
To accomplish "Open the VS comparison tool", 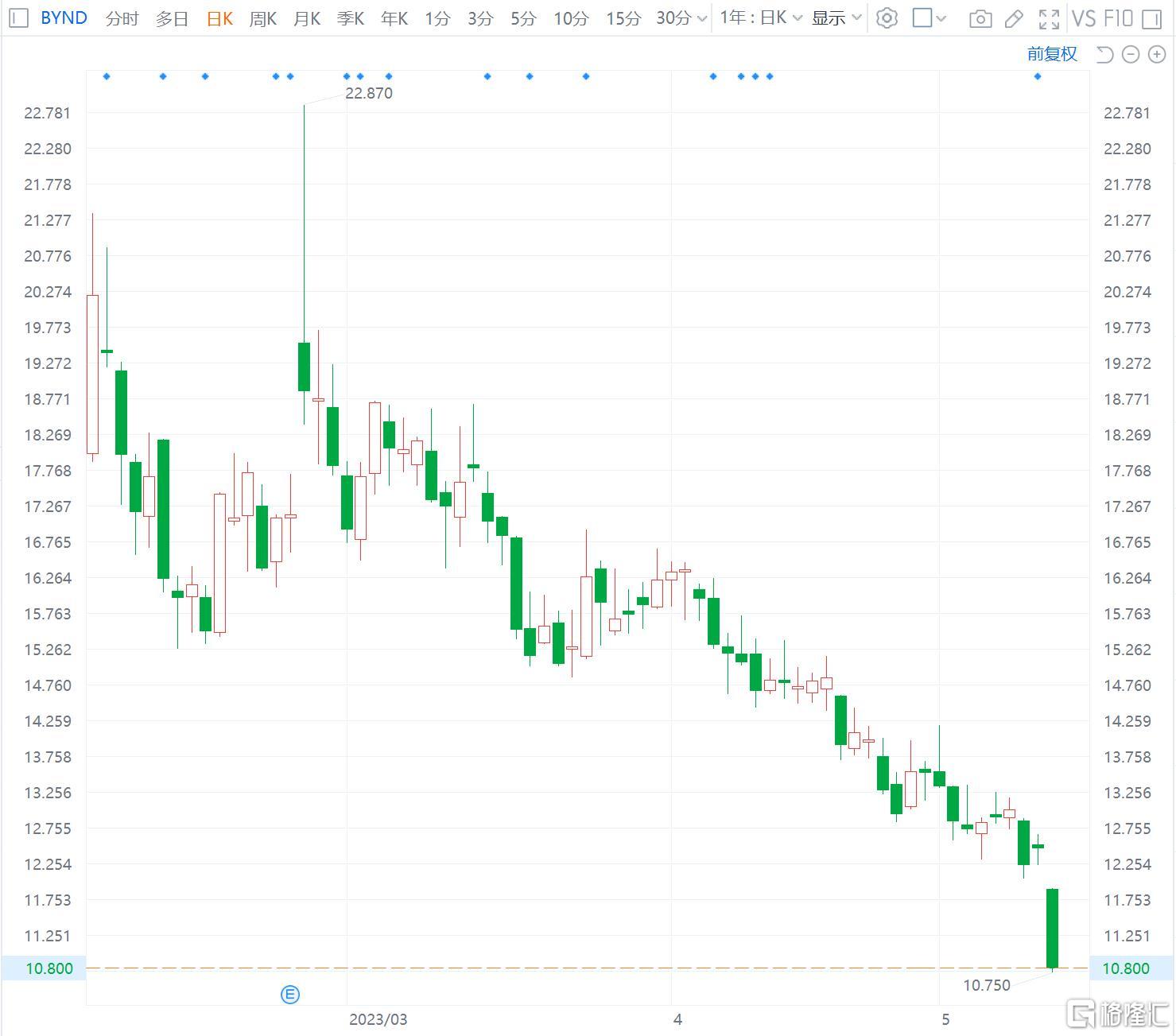I will (1084, 17).
